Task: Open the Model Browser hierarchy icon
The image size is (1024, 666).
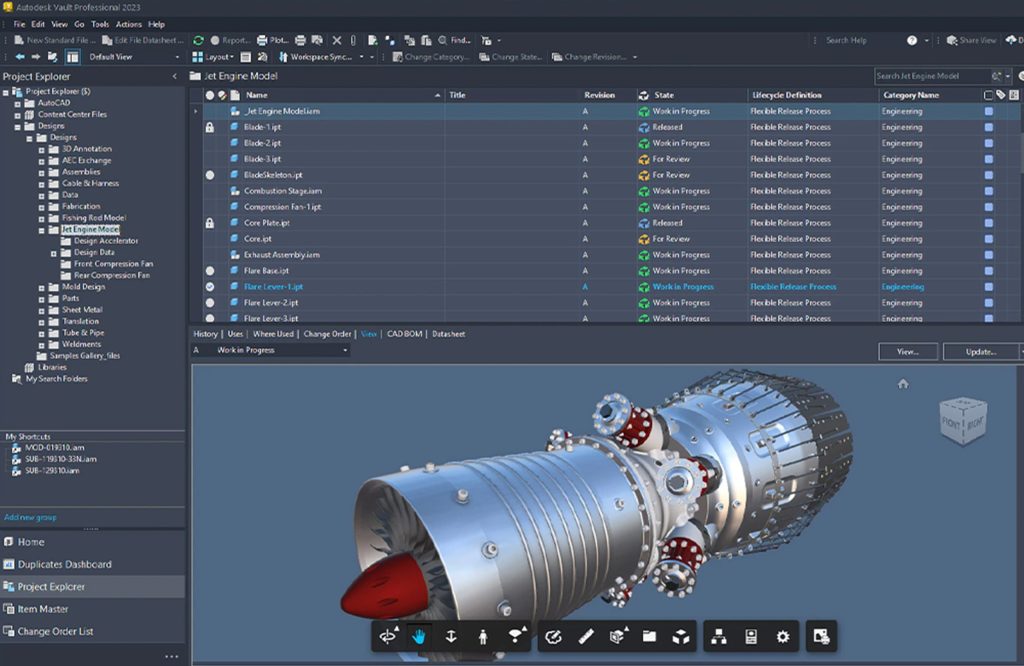Action: 718,636
